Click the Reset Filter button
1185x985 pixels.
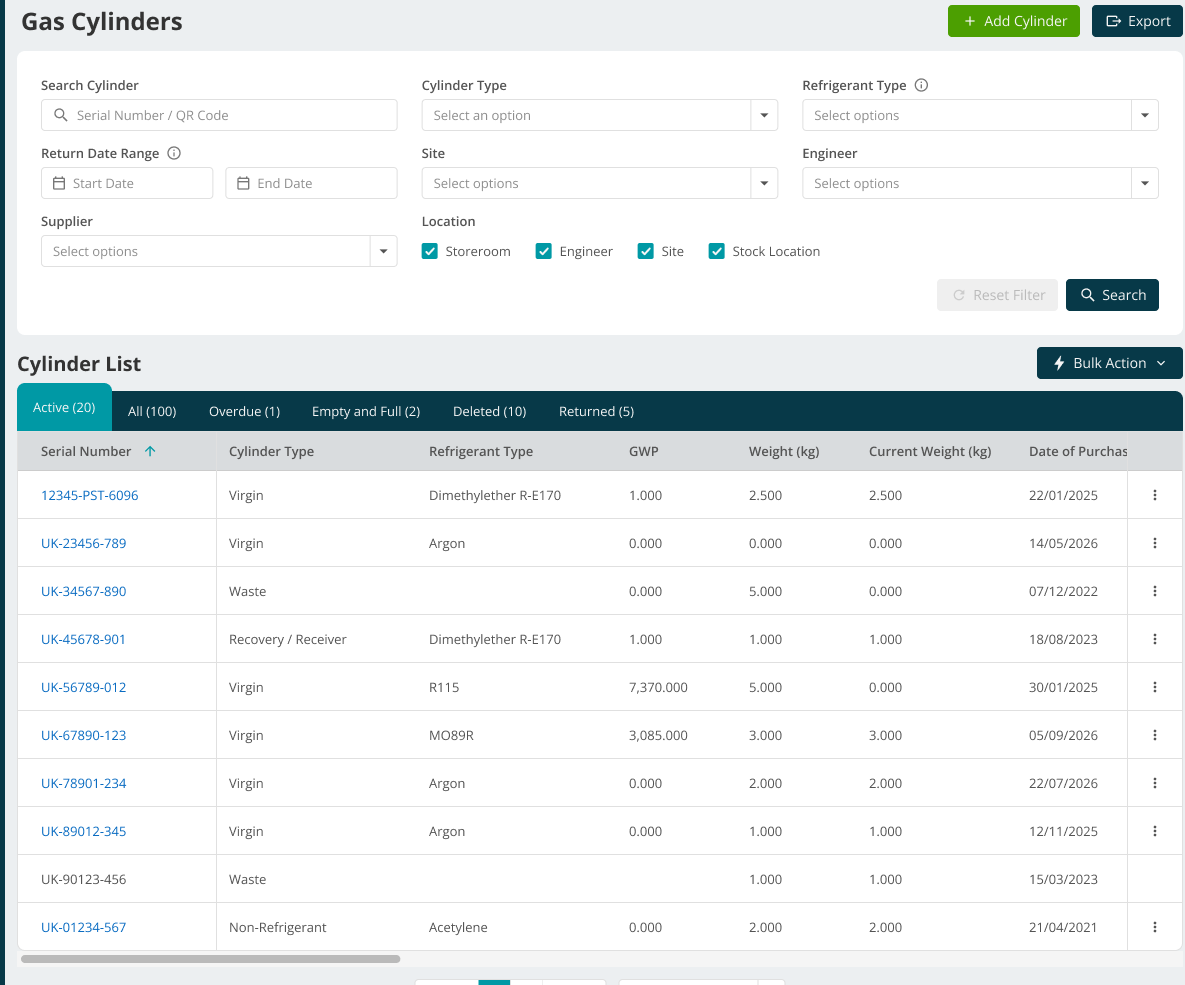pos(998,295)
